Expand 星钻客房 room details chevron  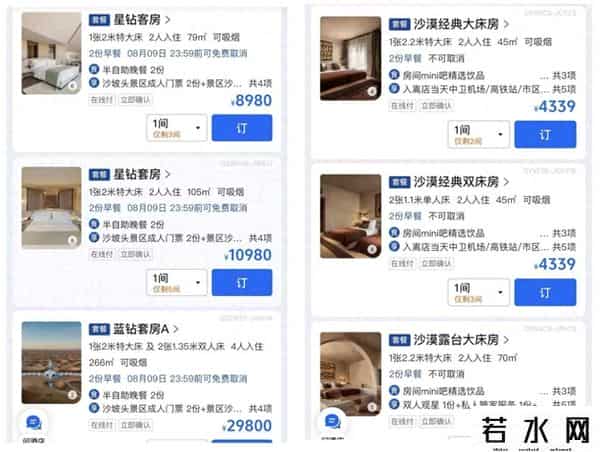[x=168, y=20]
